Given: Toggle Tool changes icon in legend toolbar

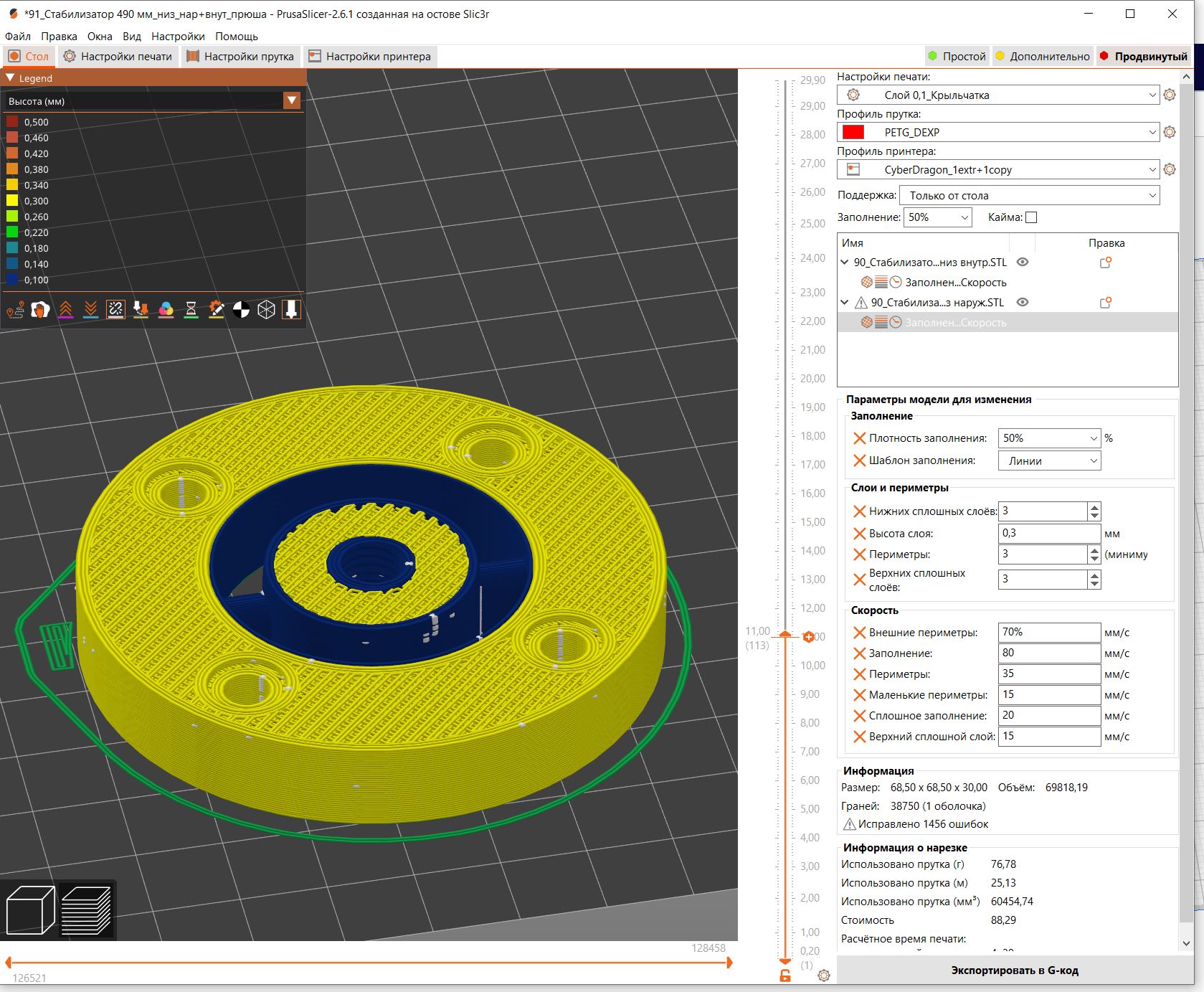Looking at the screenshot, I should [141, 310].
